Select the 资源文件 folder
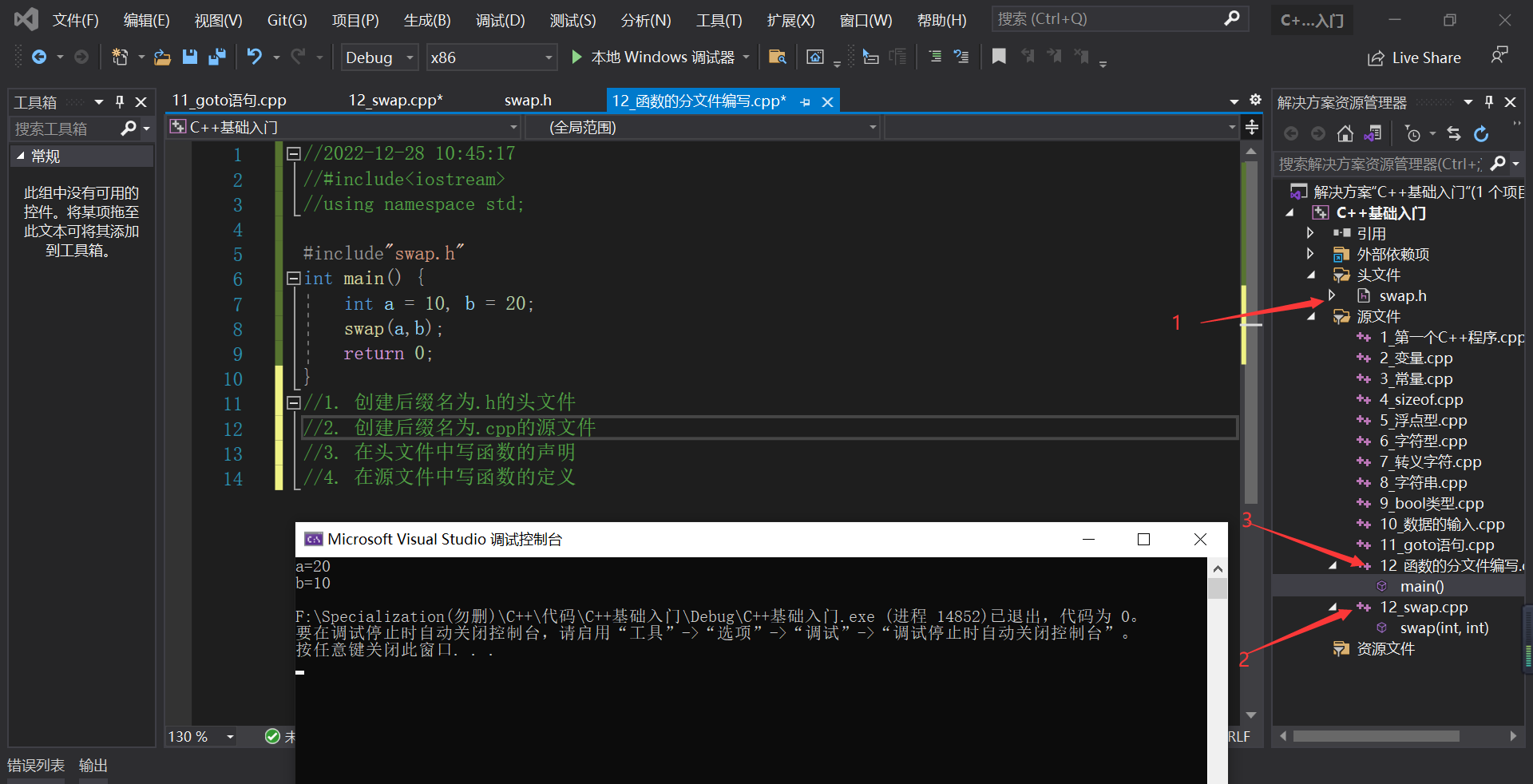This screenshot has height=784, width=1533. pyautogui.click(x=1385, y=649)
